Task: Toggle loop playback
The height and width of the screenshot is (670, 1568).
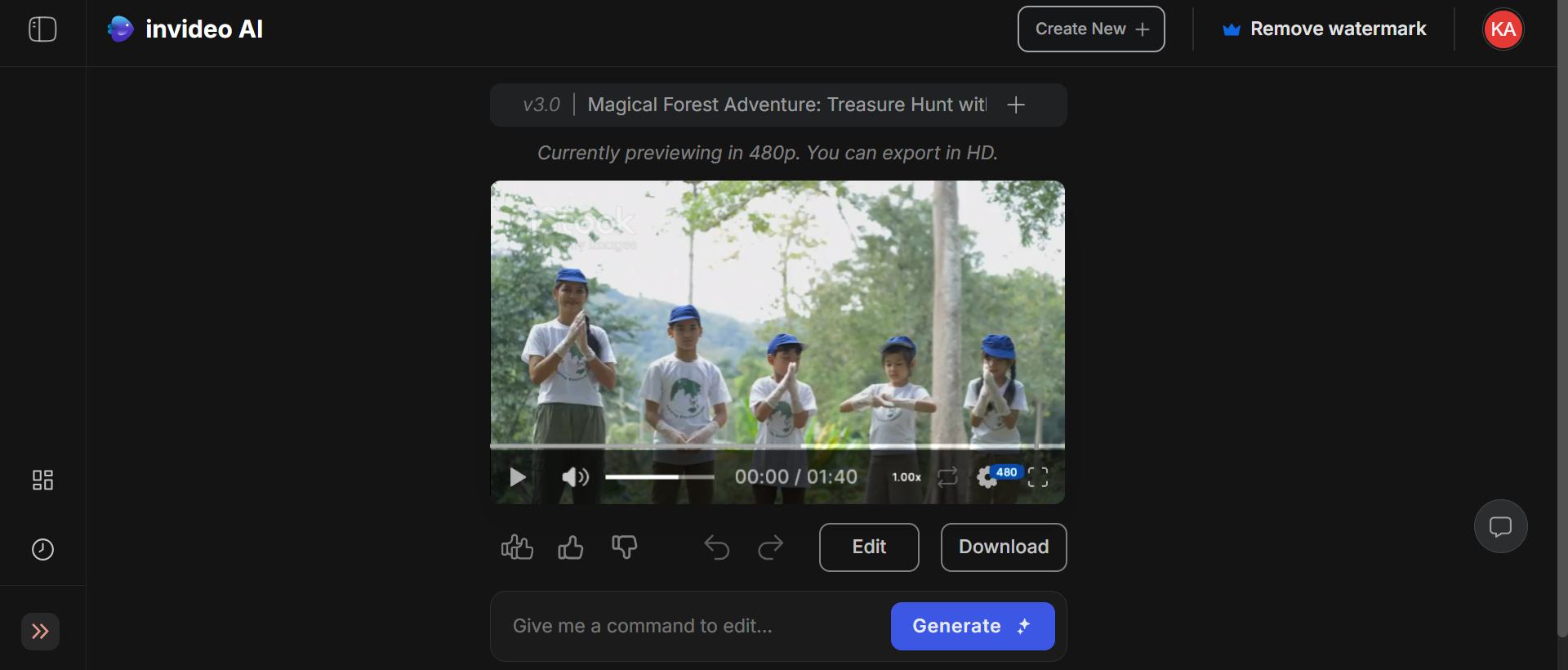Action: (947, 477)
